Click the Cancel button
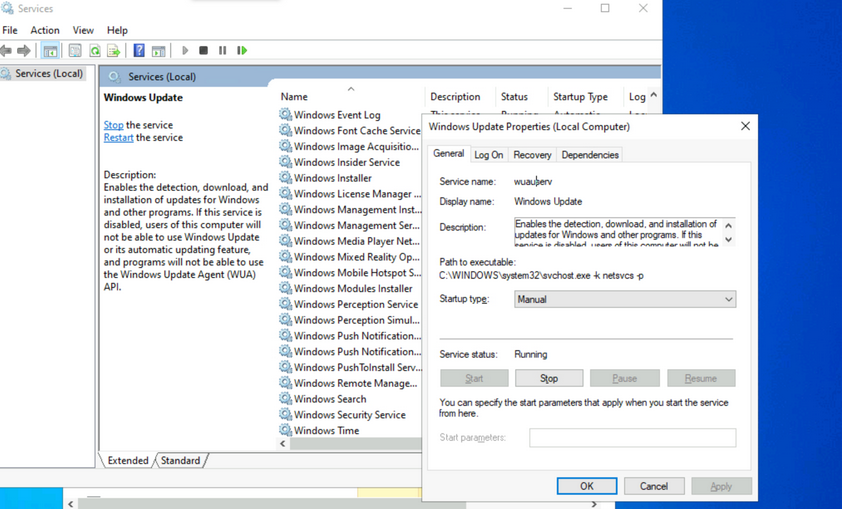842x509 pixels. pyautogui.click(x=654, y=486)
